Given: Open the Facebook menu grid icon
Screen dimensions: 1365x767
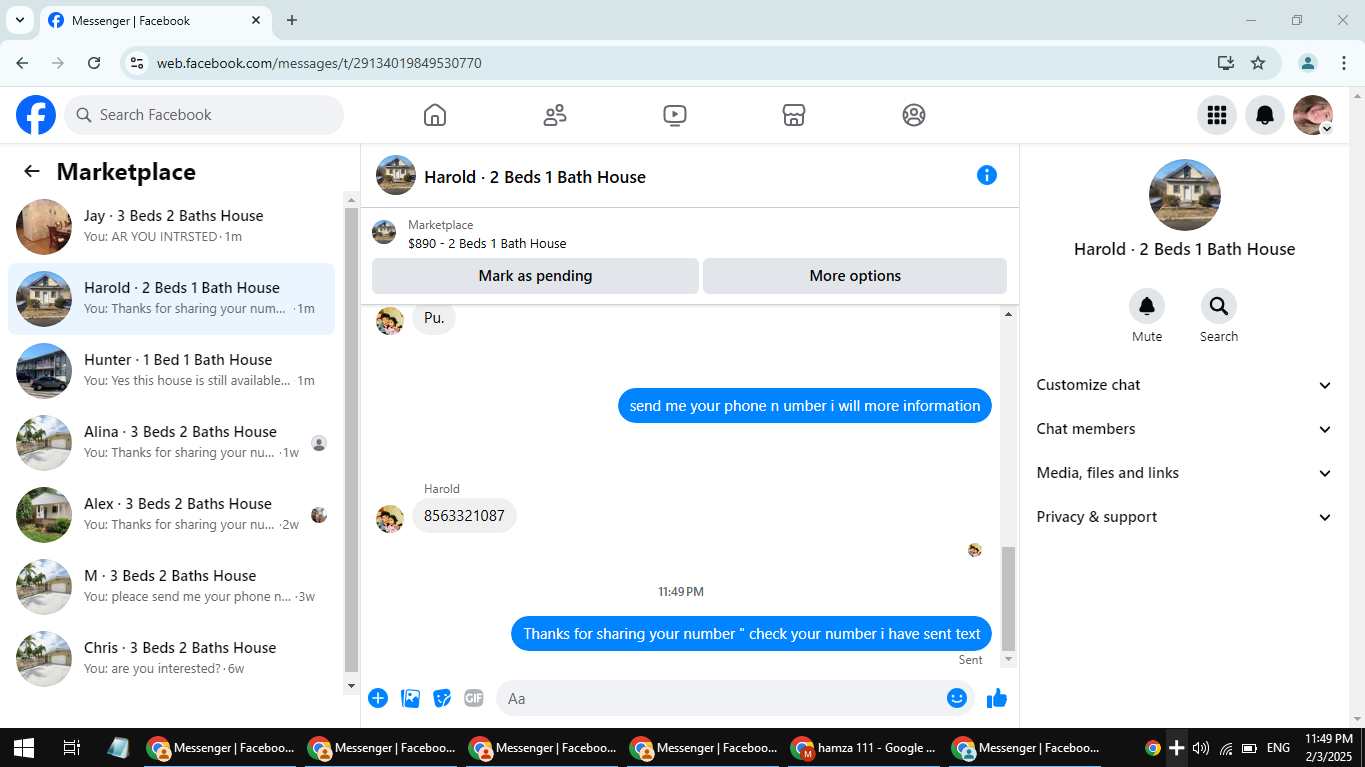Looking at the screenshot, I should (1217, 115).
